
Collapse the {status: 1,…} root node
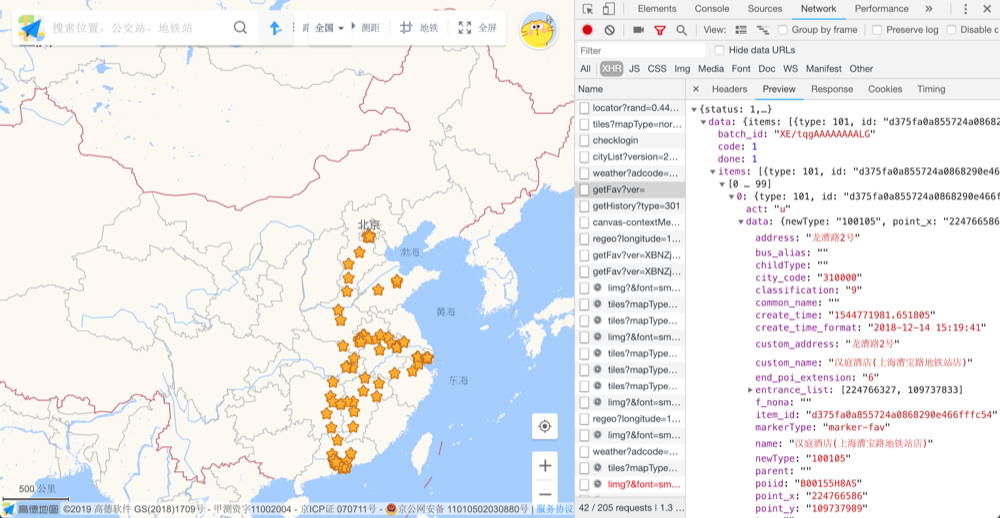pyautogui.click(x=694, y=110)
